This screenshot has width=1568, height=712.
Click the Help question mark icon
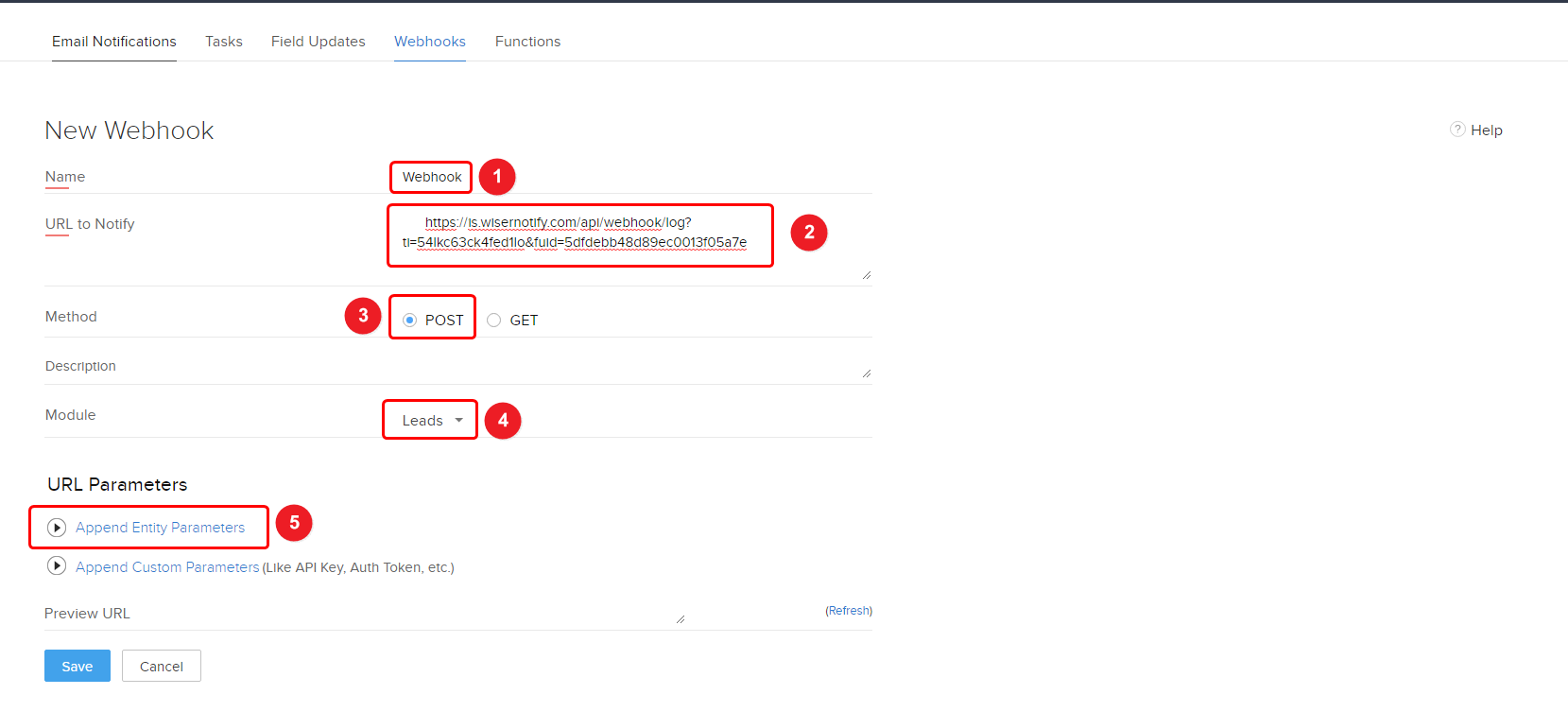click(1457, 130)
